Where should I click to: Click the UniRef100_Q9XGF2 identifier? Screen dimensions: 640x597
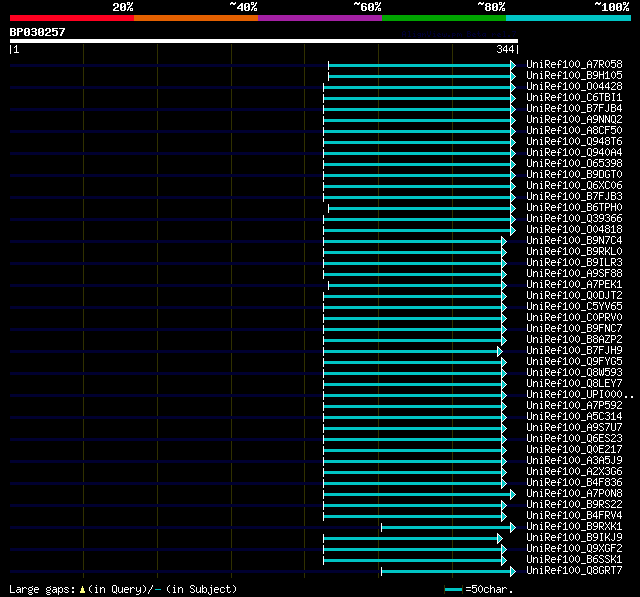(574, 549)
